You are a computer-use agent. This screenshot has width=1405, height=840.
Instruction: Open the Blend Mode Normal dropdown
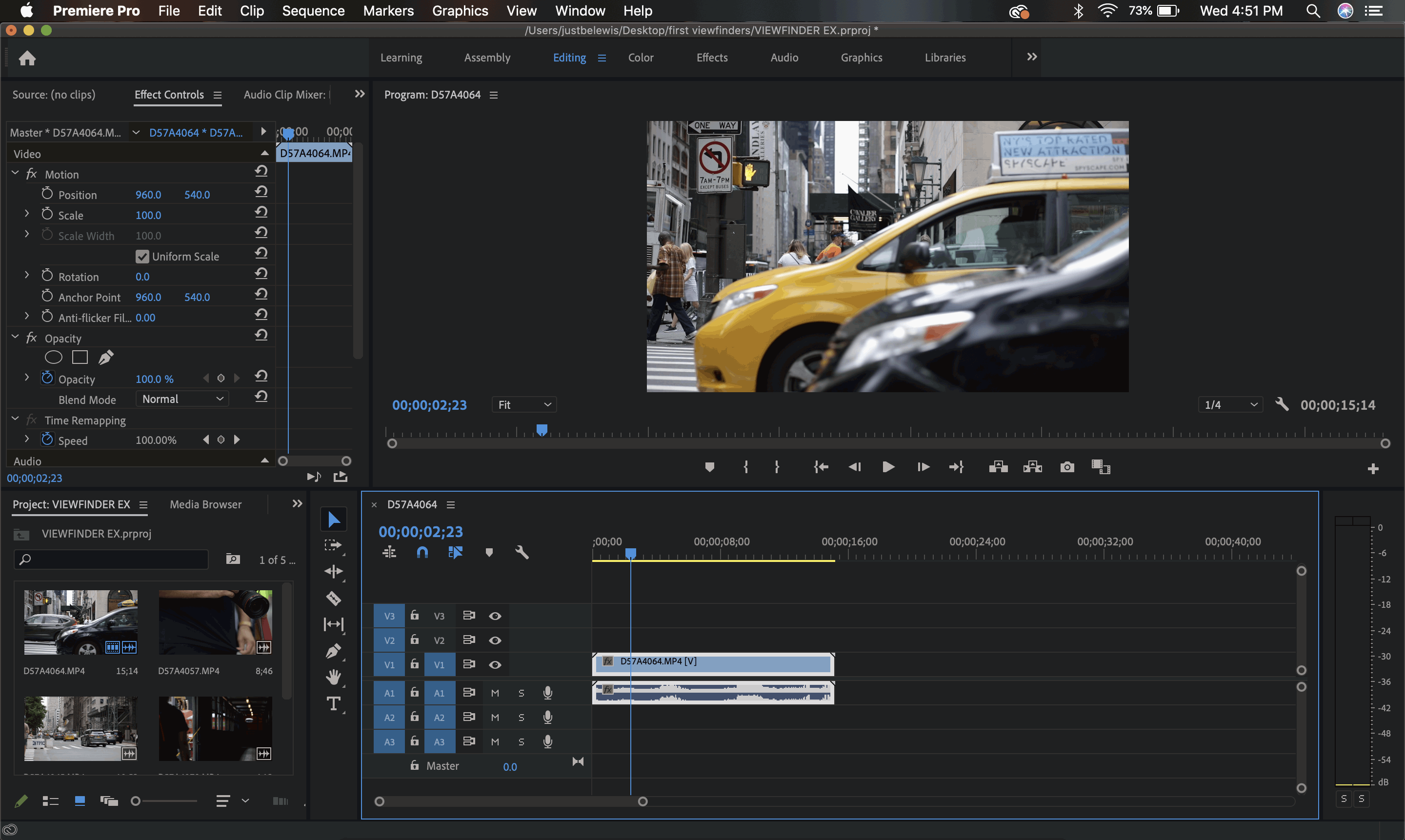(182, 399)
